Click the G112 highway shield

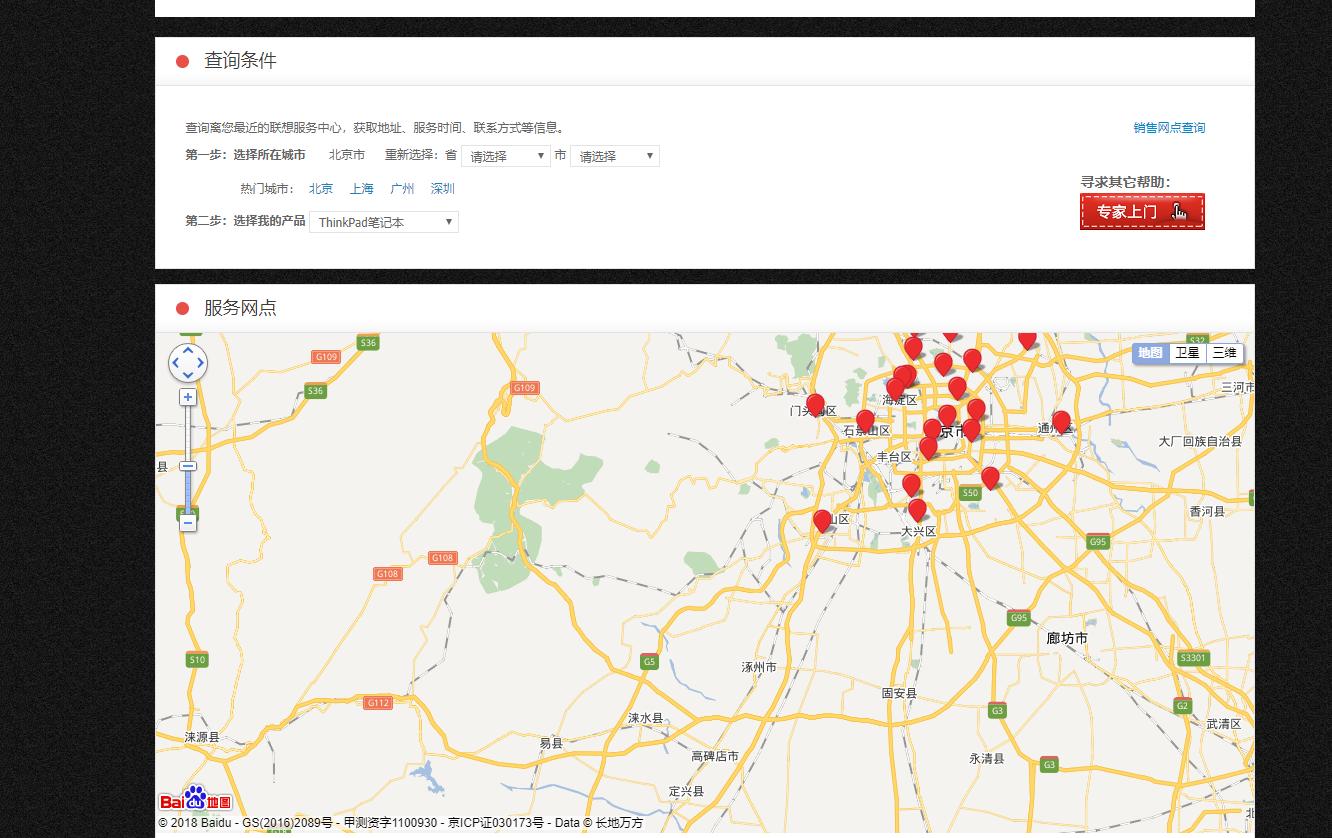(x=378, y=703)
